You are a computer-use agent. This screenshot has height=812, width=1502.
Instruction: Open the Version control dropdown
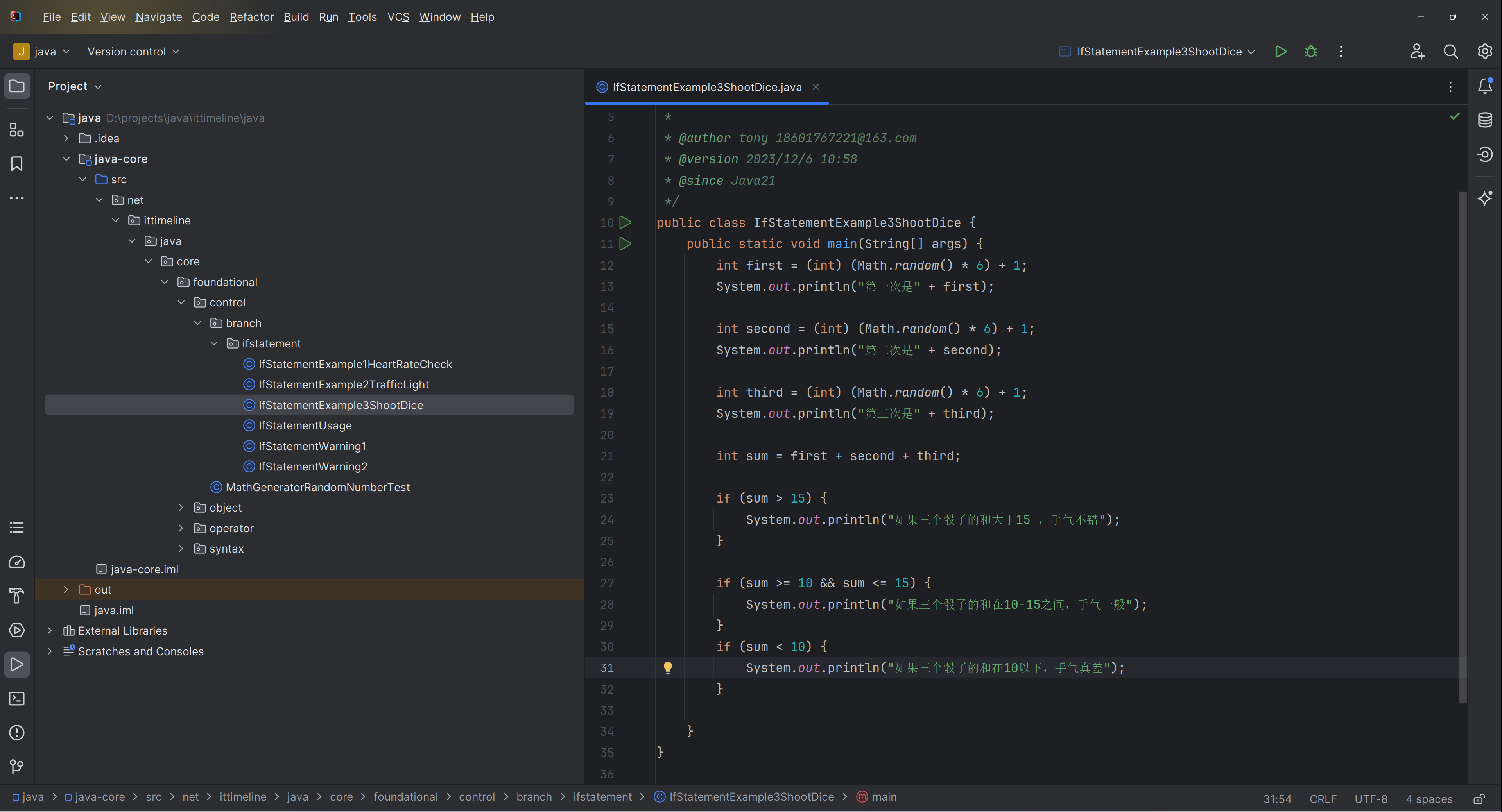tap(134, 51)
